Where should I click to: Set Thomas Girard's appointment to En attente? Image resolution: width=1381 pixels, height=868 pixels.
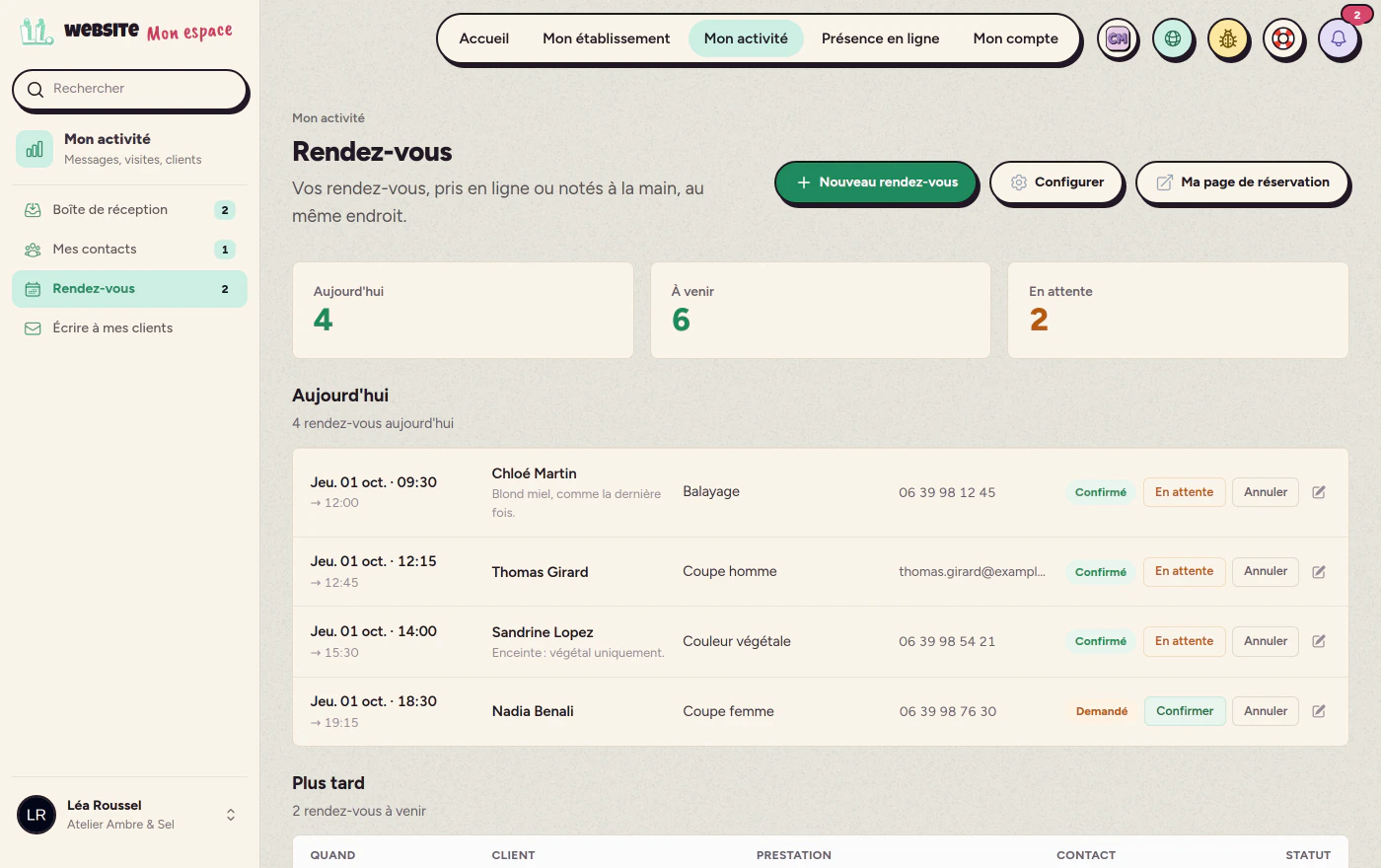pos(1184,572)
